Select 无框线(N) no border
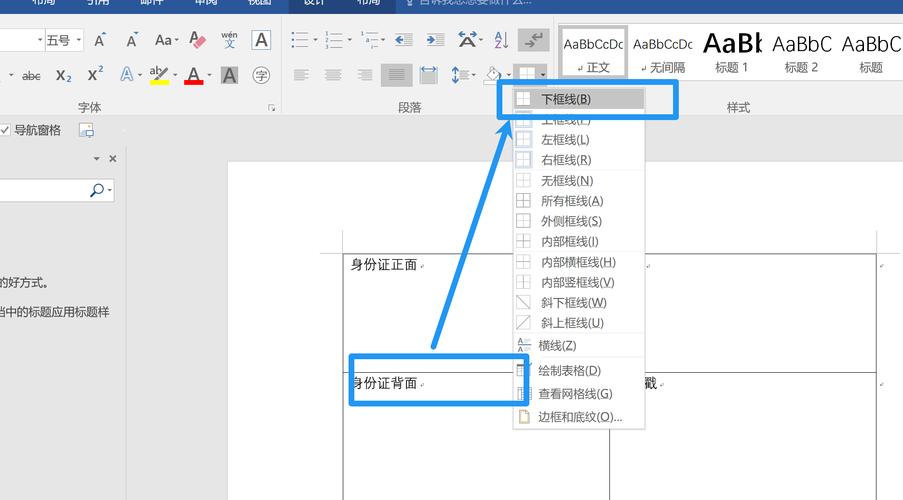This screenshot has width=903, height=500. [579, 181]
